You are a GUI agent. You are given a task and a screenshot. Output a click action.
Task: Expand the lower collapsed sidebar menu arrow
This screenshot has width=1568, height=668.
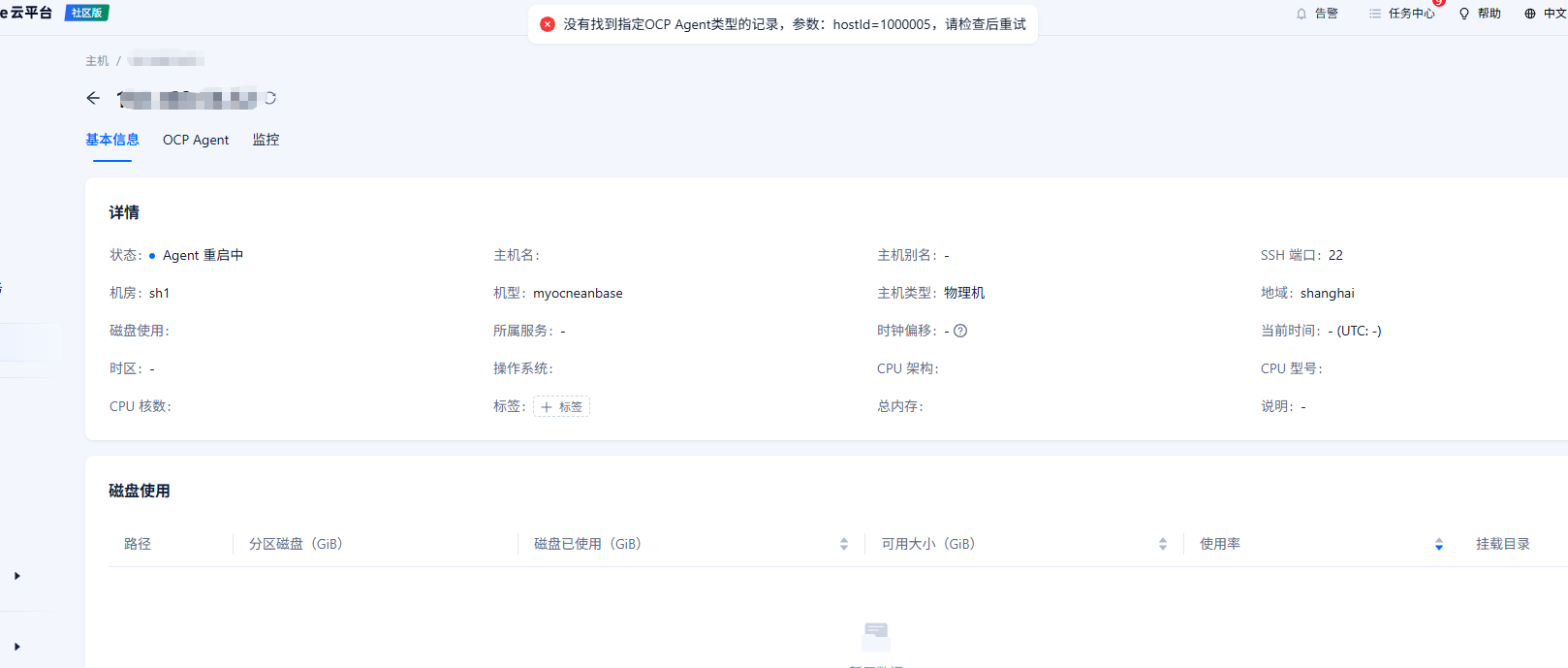[x=17, y=647]
